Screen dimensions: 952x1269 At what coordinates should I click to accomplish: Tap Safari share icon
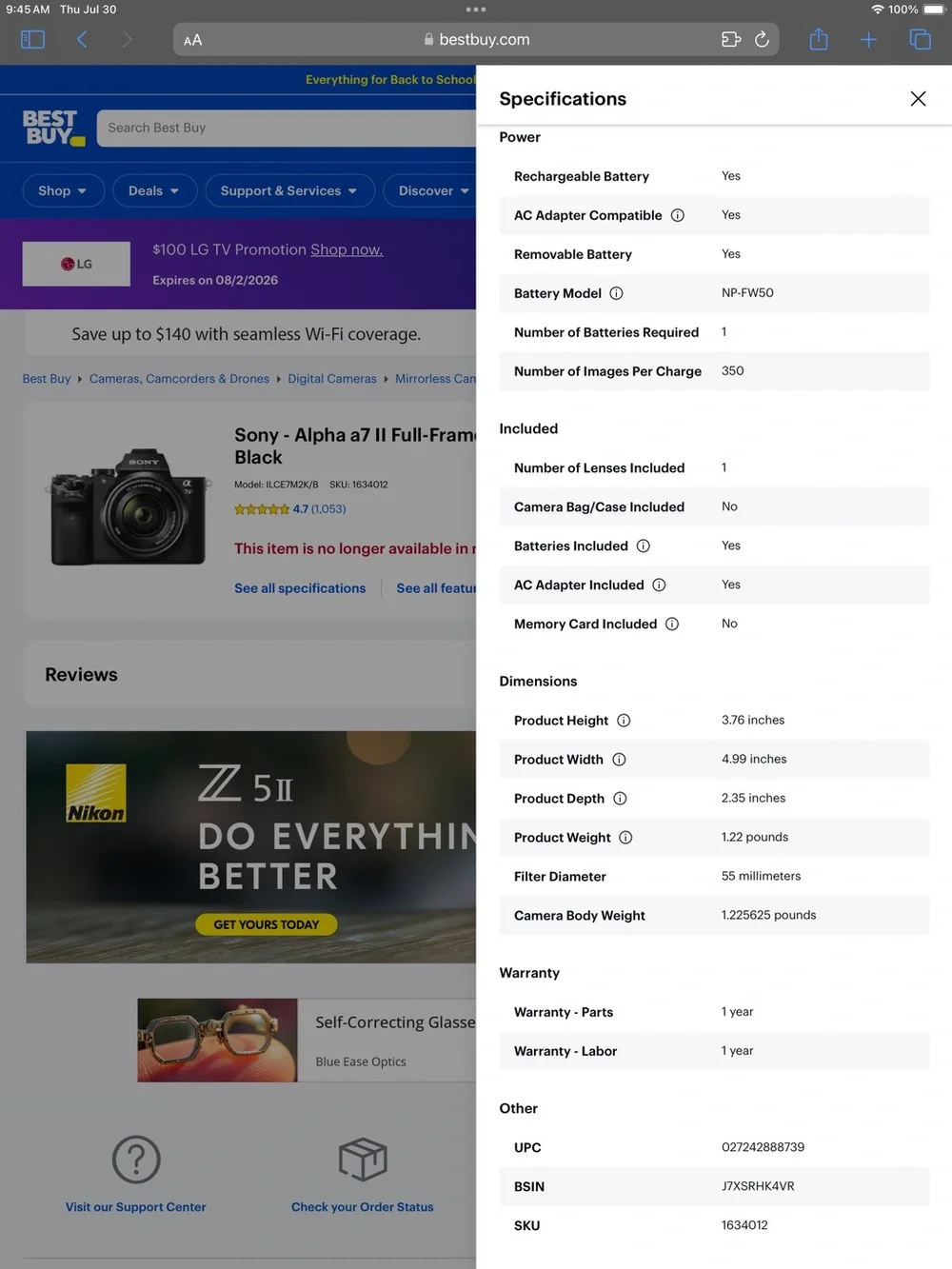pyautogui.click(x=819, y=39)
